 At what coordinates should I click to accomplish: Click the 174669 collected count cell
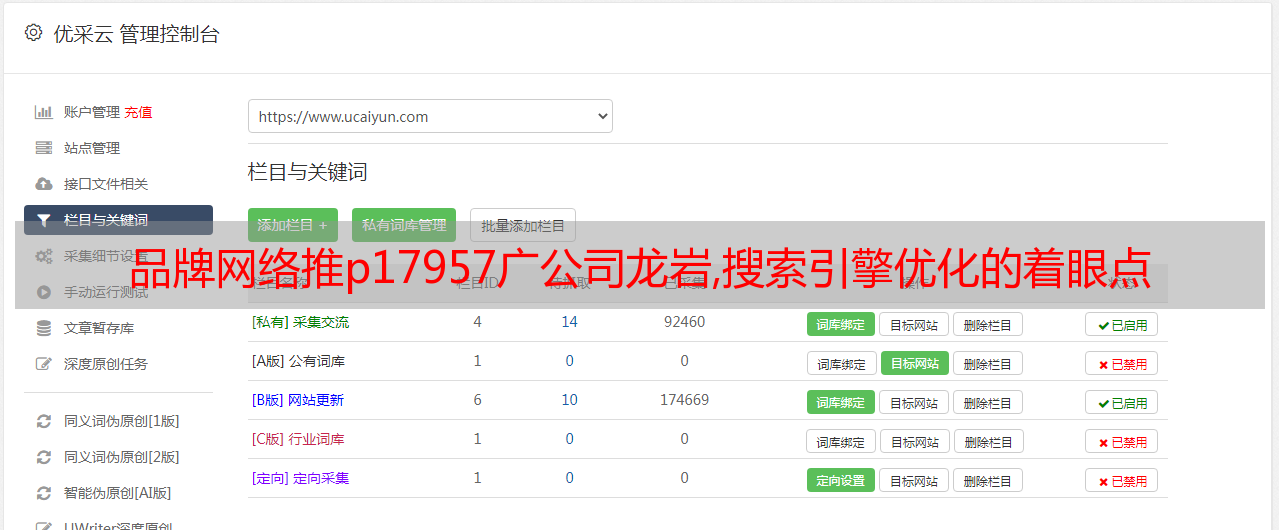point(684,400)
